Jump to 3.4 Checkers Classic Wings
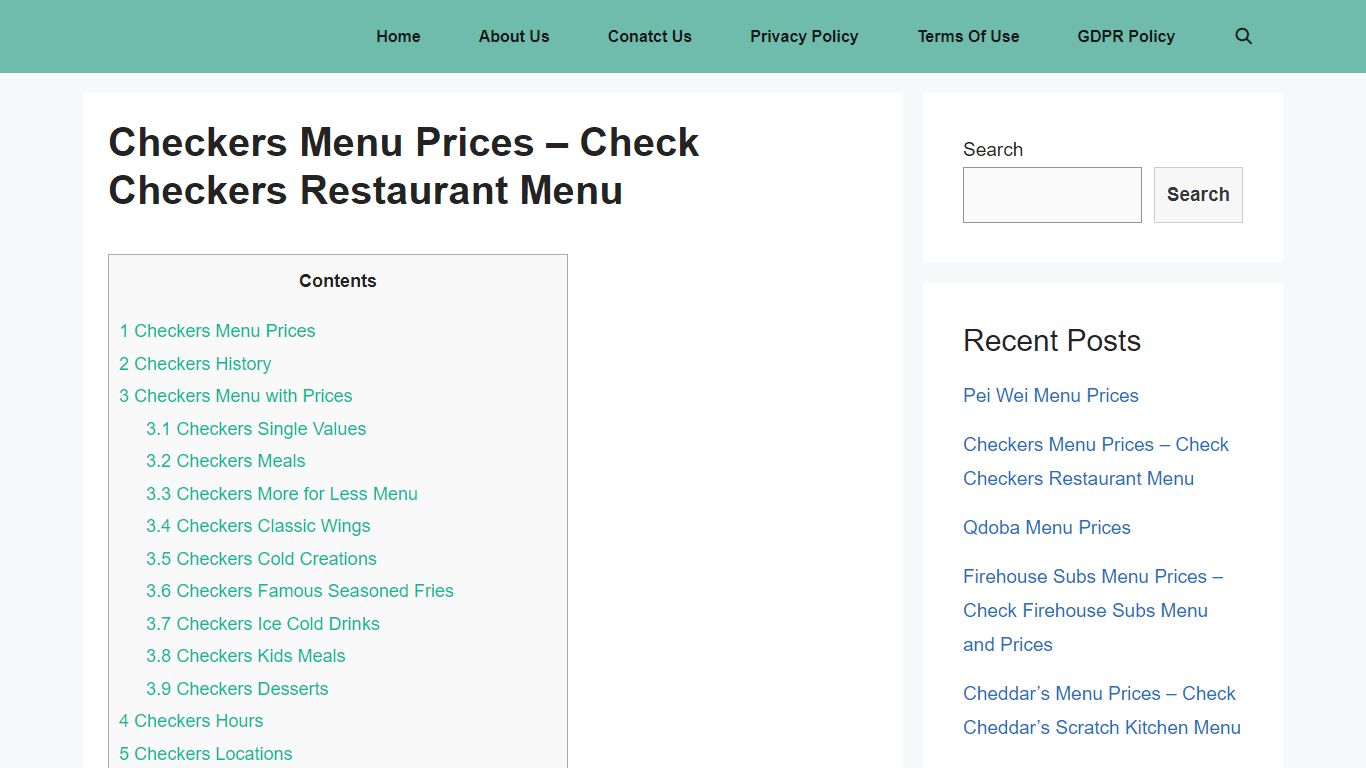Viewport: 1366px width, 768px height. point(258,526)
